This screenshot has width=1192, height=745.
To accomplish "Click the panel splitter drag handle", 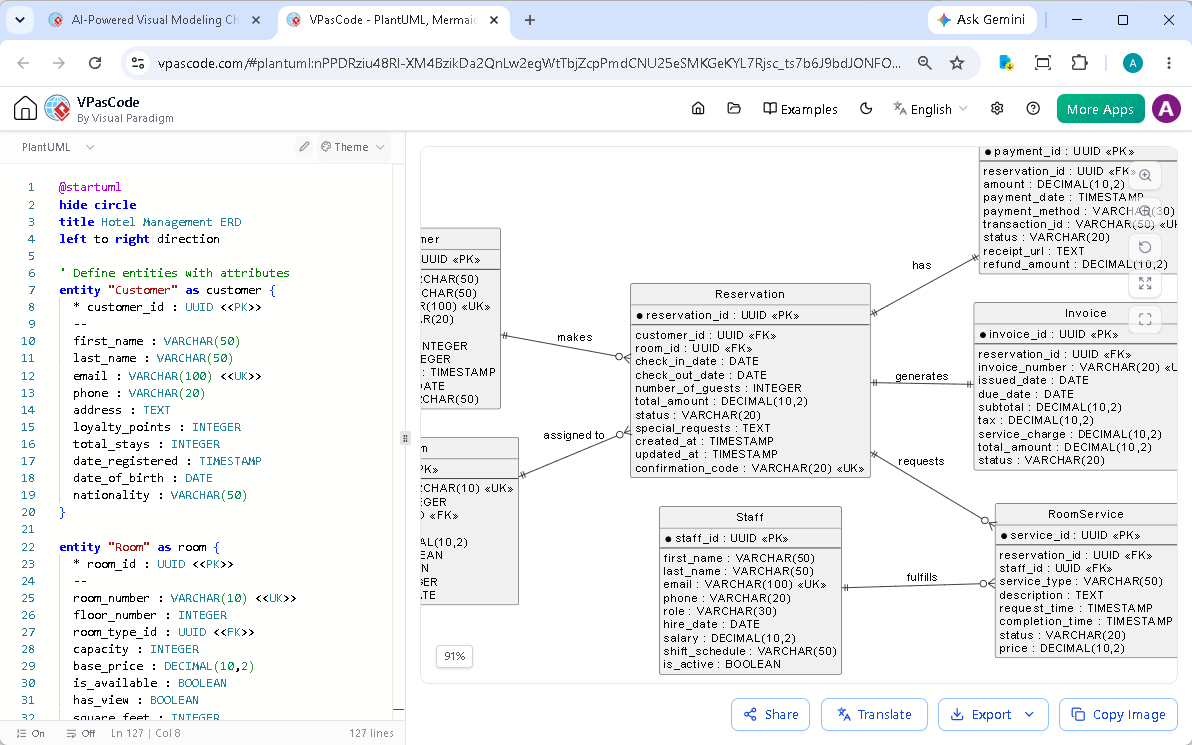I will point(405,438).
